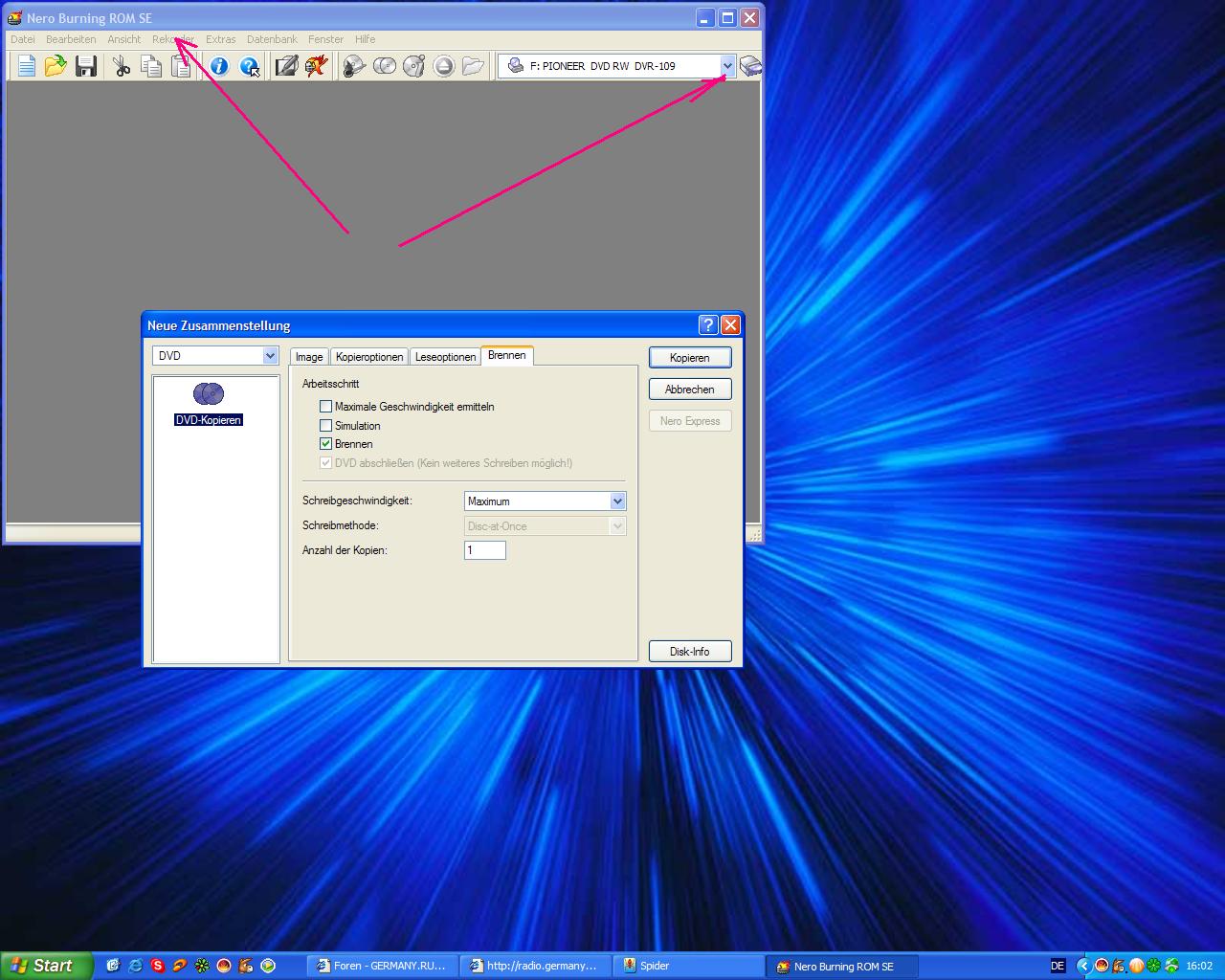1225x980 pixels.
Task: Close the Neue Zusammenstellung dialog
Action: coord(730,325)
